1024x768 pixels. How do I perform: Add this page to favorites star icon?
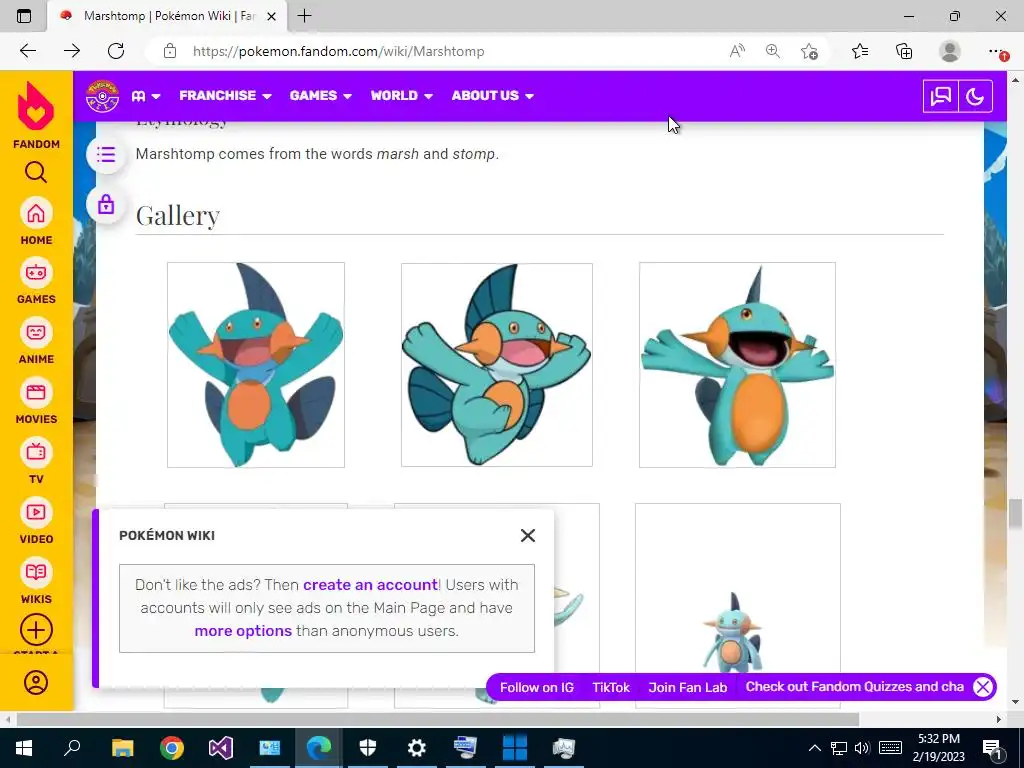click(x=809, y=51)
